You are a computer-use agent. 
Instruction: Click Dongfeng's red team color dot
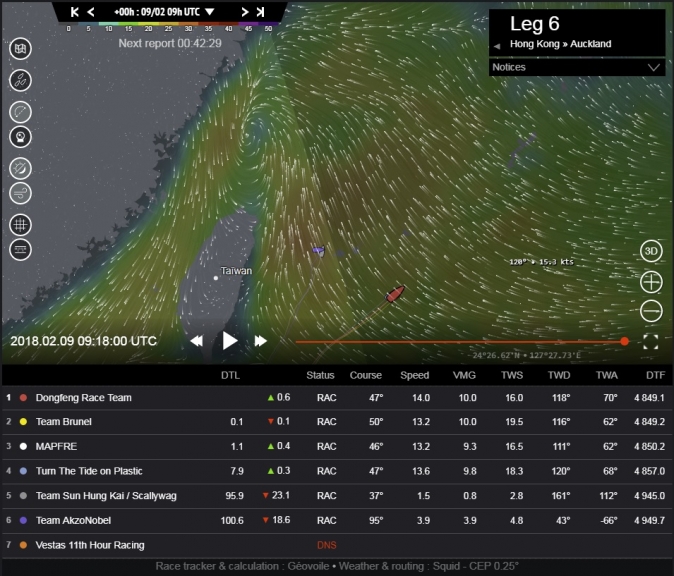pos(23,398)
